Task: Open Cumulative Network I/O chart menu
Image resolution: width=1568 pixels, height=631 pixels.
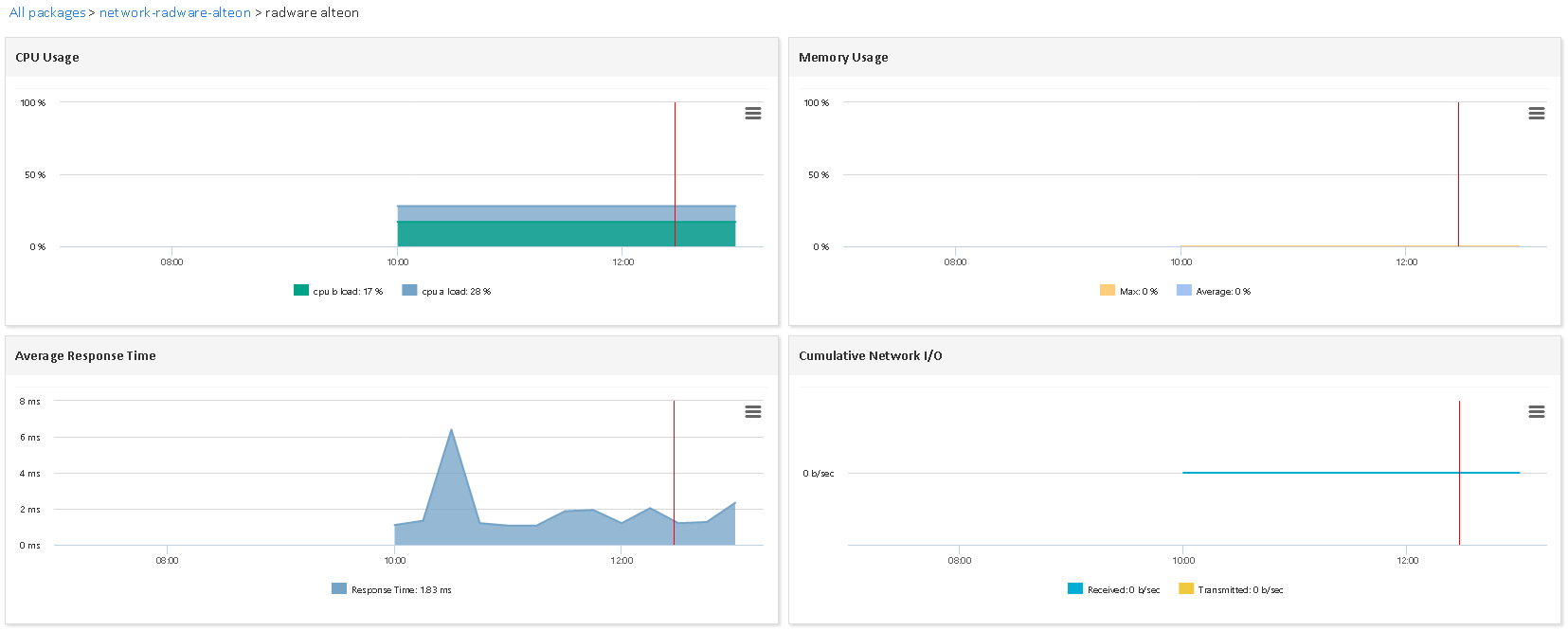Action: [x=1537, y=412]
